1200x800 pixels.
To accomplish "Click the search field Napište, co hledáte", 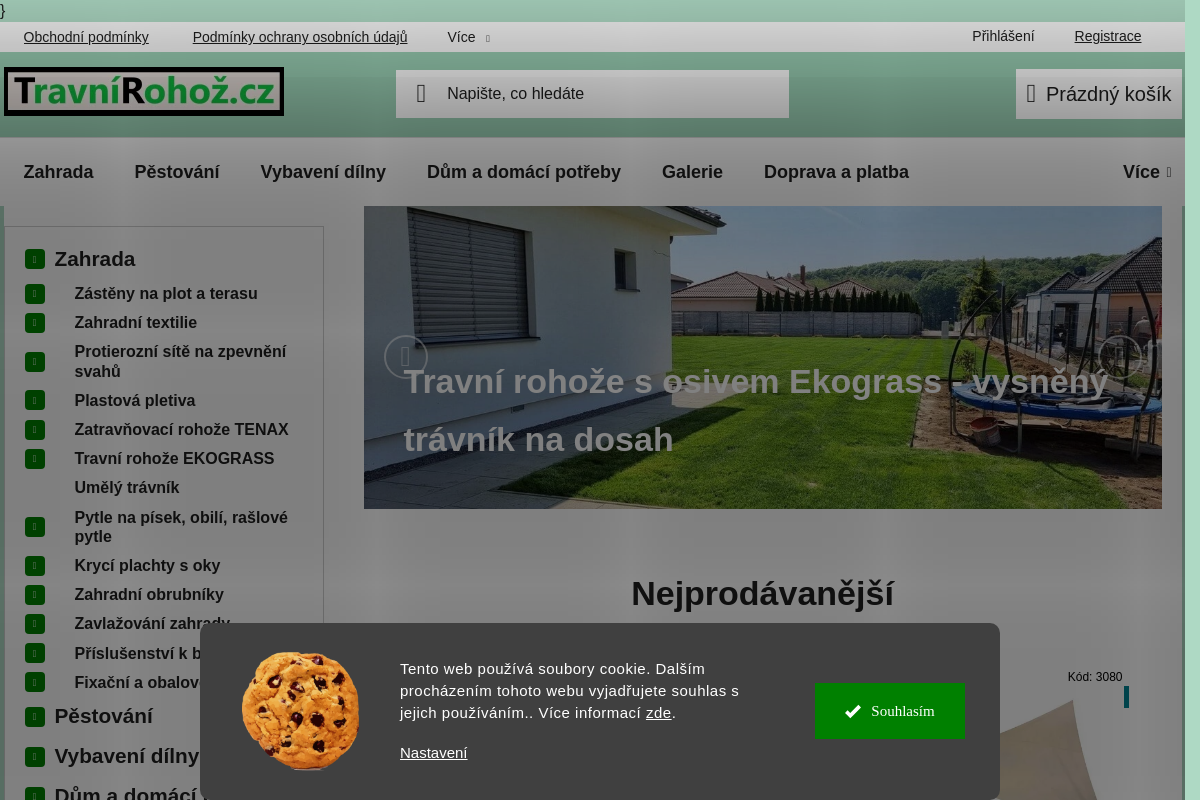I will pyautogui.click(x=592, y=94).
